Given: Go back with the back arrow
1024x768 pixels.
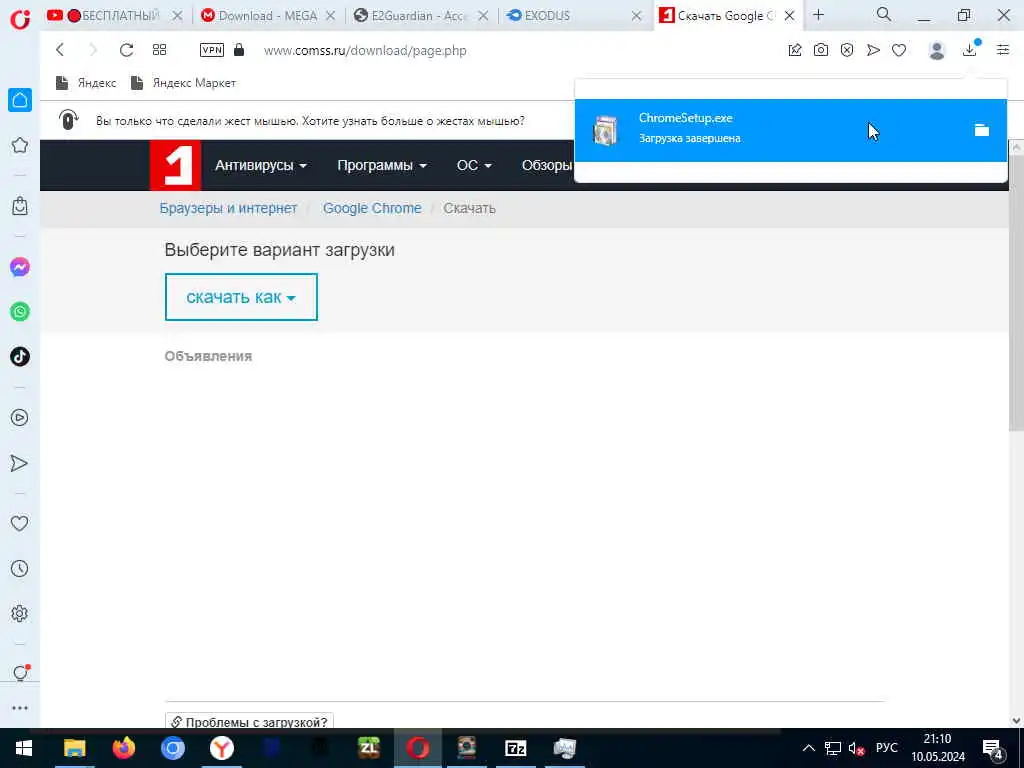Looking at the screenshot, I should (x=60, y=50).
